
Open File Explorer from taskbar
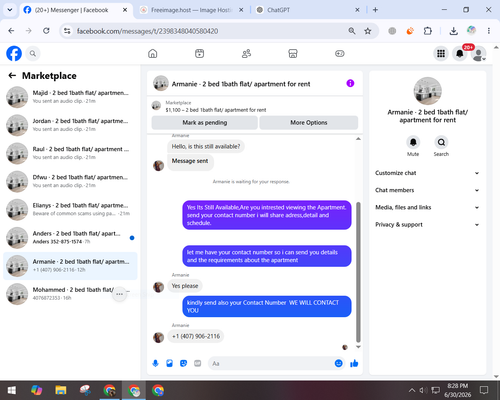click(61, 390)
